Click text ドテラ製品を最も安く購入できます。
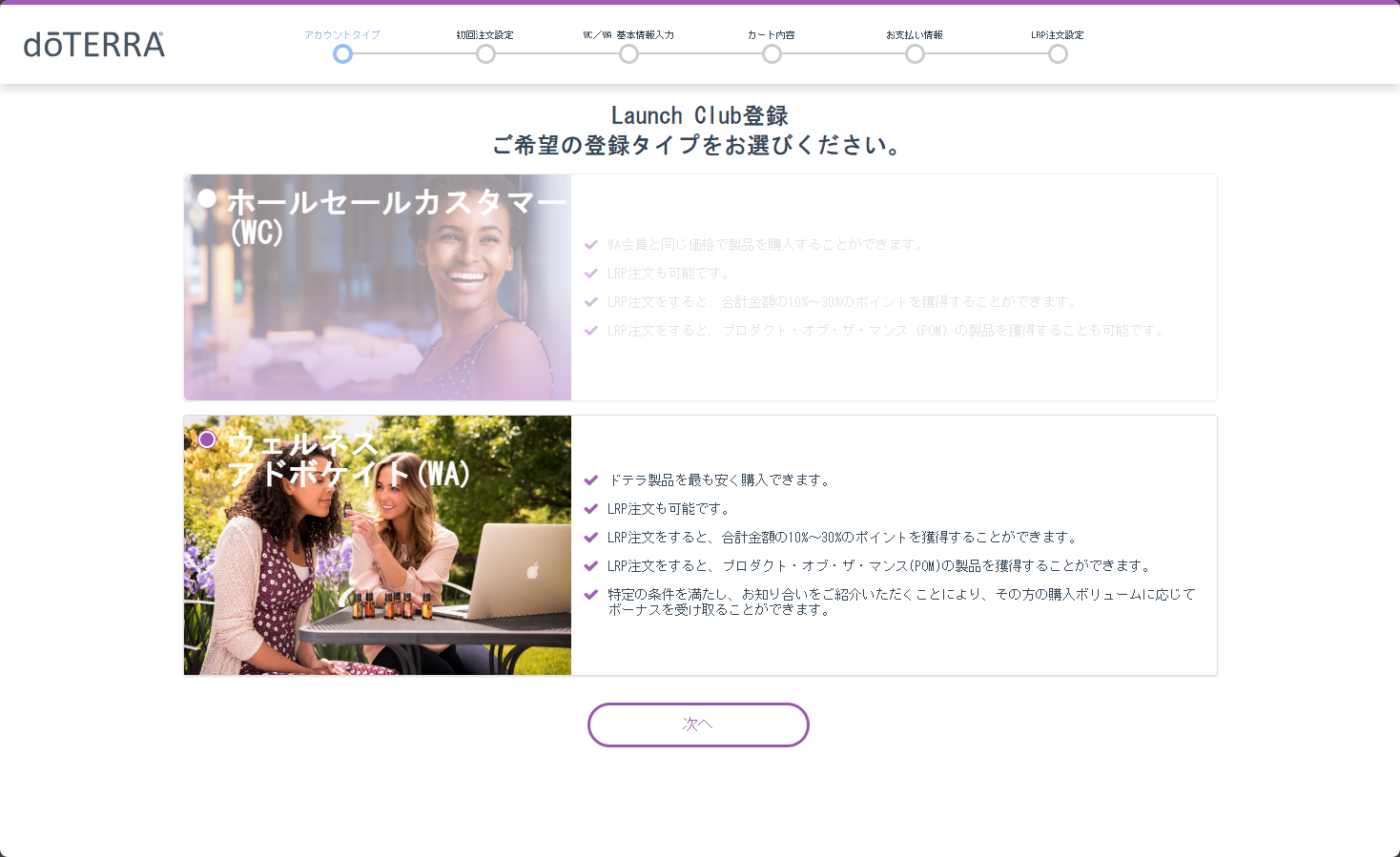 point(720,480)
